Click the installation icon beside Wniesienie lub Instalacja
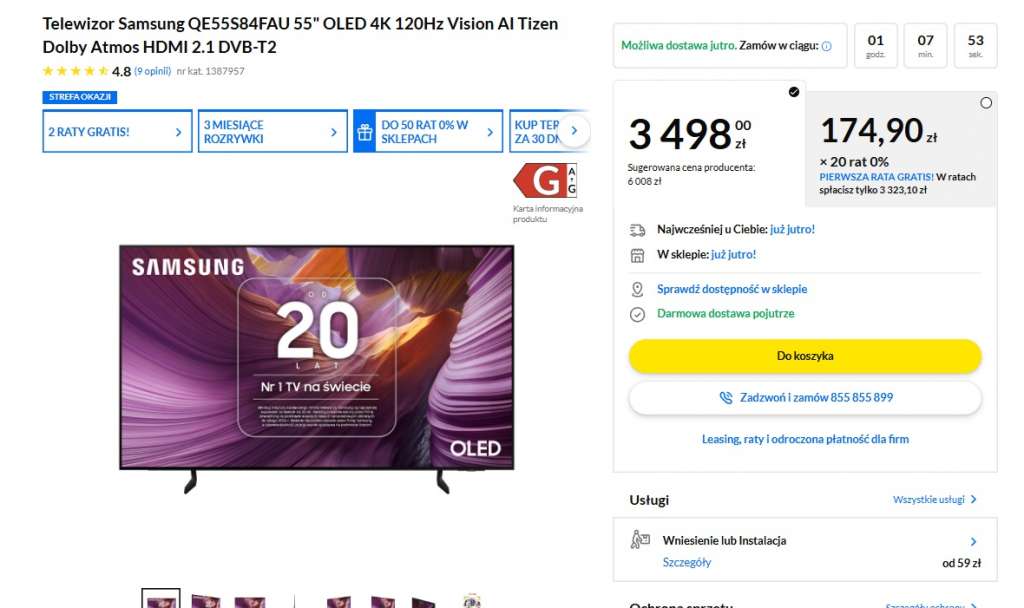Screen dimensions: 1024x608 click(640, 539)
